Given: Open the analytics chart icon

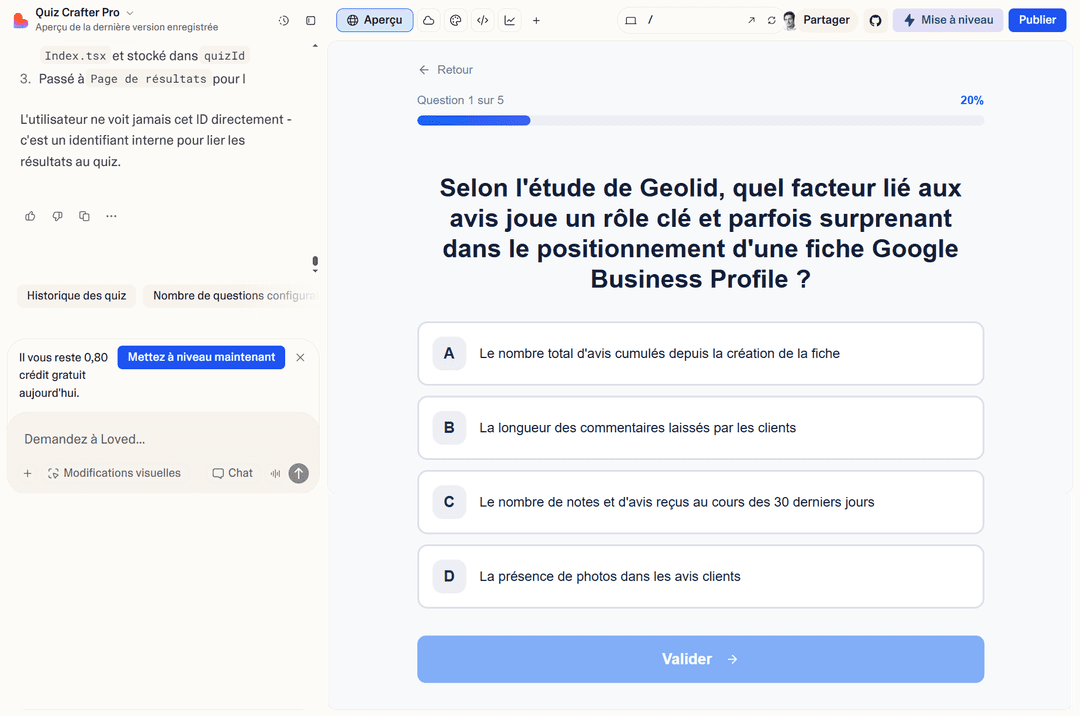Looking at the screenshot, I should pyautogui.click(x=509, y=20).
